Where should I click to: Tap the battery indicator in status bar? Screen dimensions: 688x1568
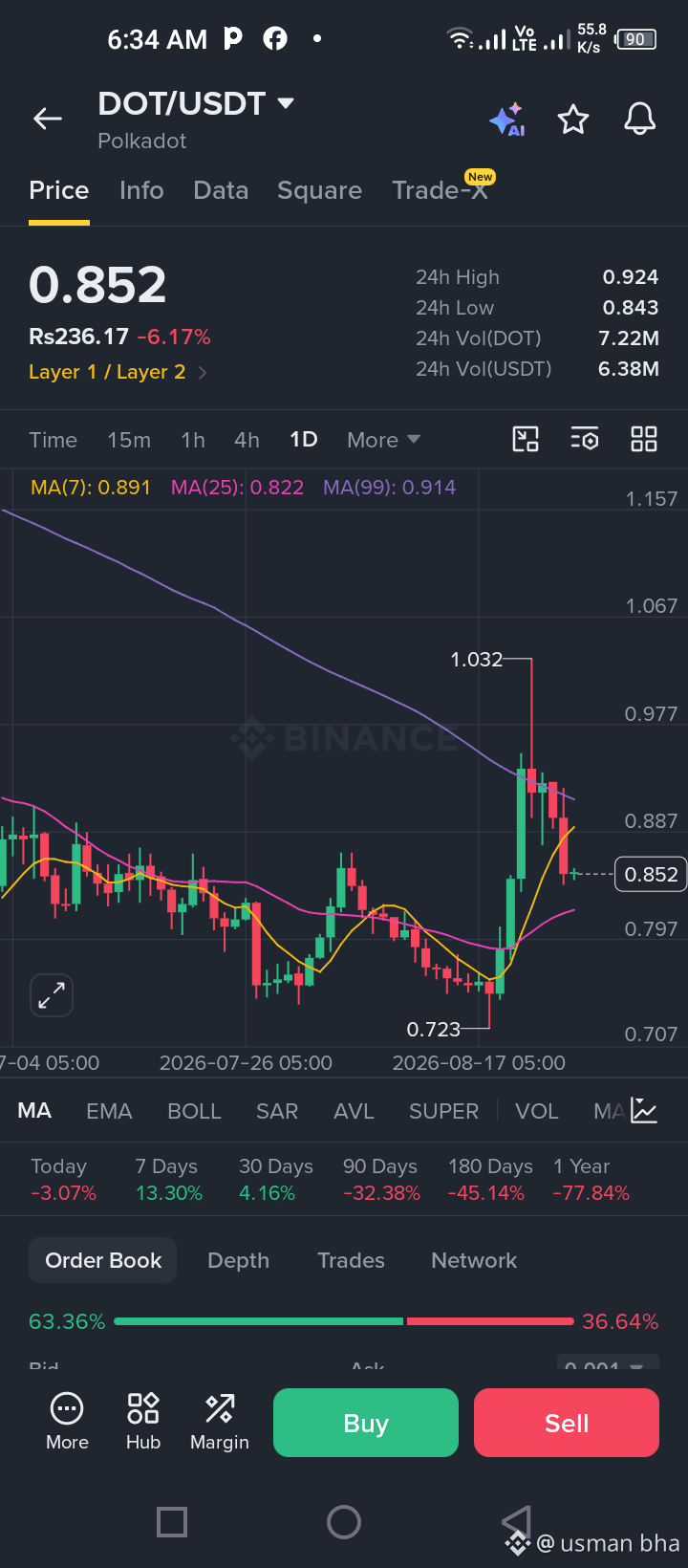[x=635, y=39]
